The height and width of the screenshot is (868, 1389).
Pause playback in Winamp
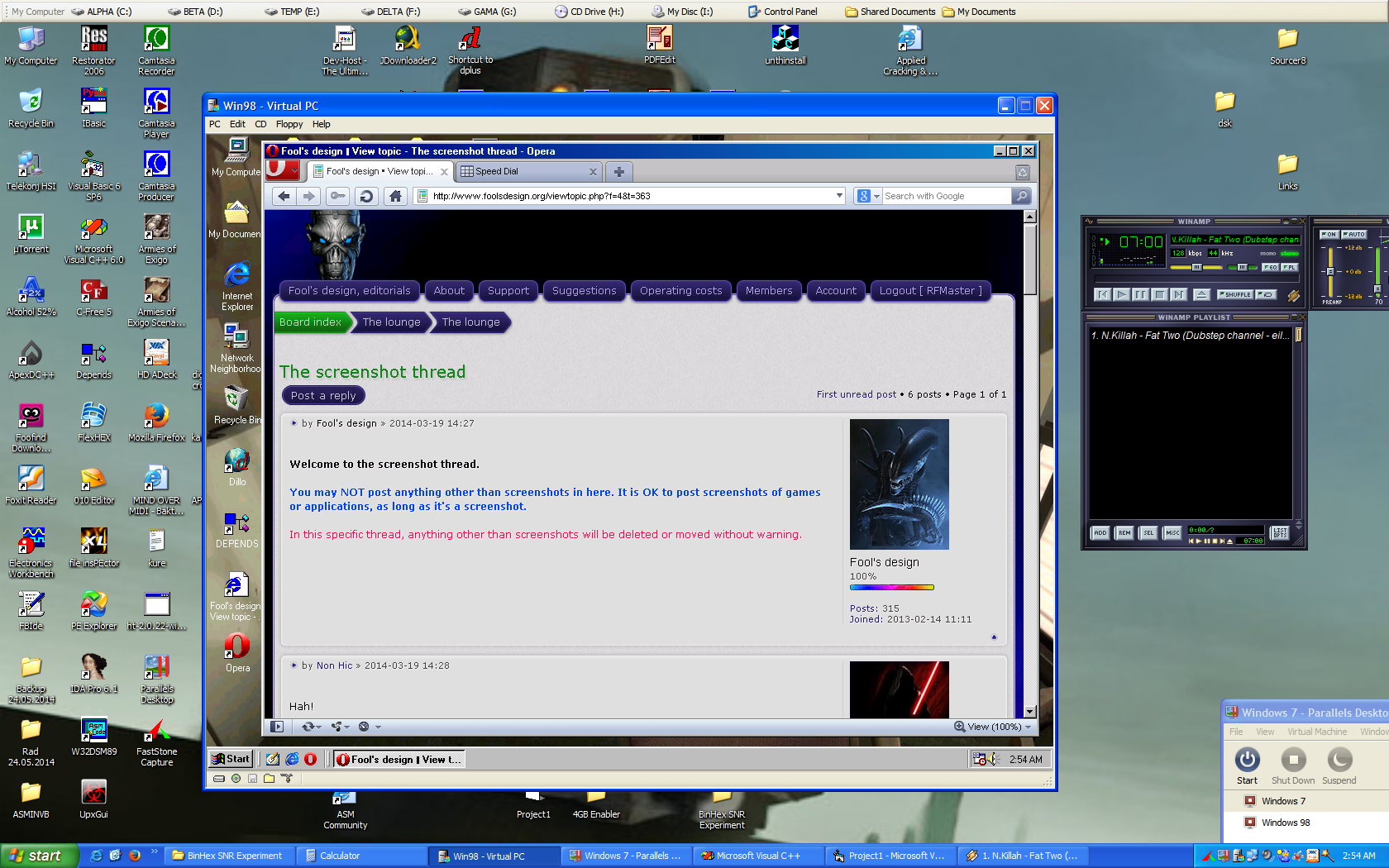pos(1141,294)
